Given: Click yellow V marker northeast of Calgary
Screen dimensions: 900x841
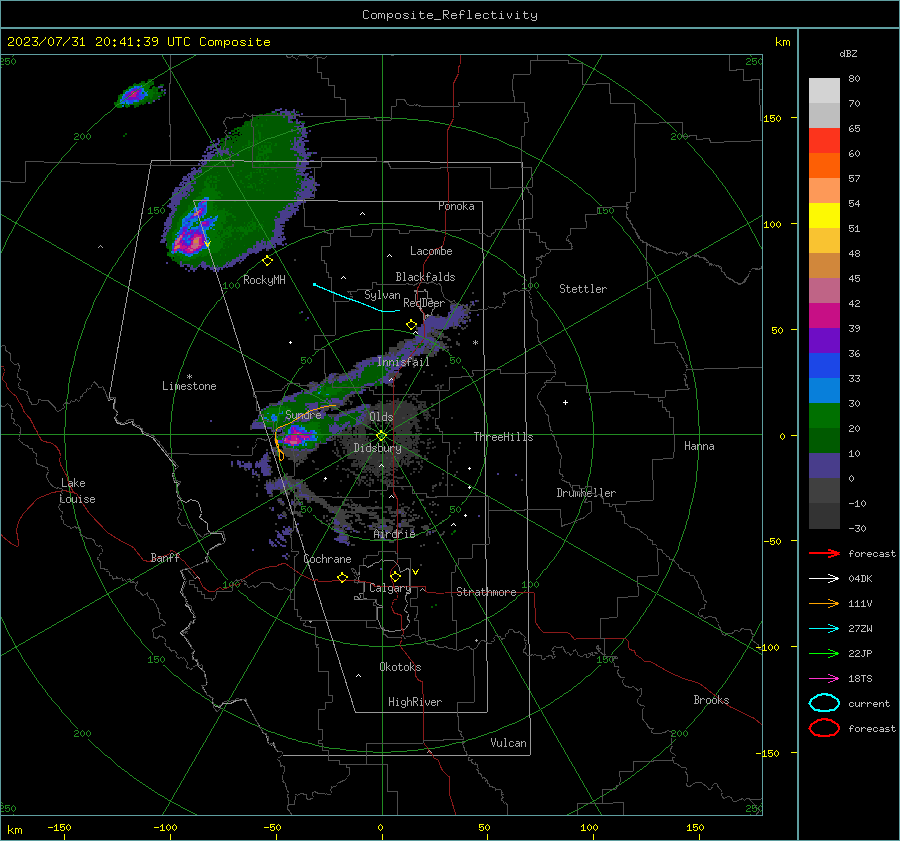Looking at the screenshot, I should pos(416,572).
